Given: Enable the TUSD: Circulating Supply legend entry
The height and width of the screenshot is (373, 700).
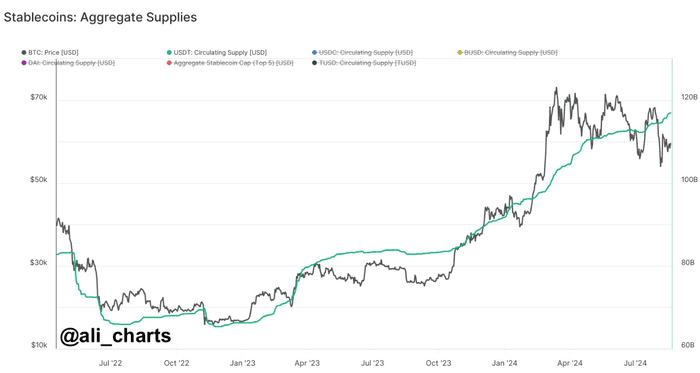Looking at the screenshot, I should tap(364, 63).
